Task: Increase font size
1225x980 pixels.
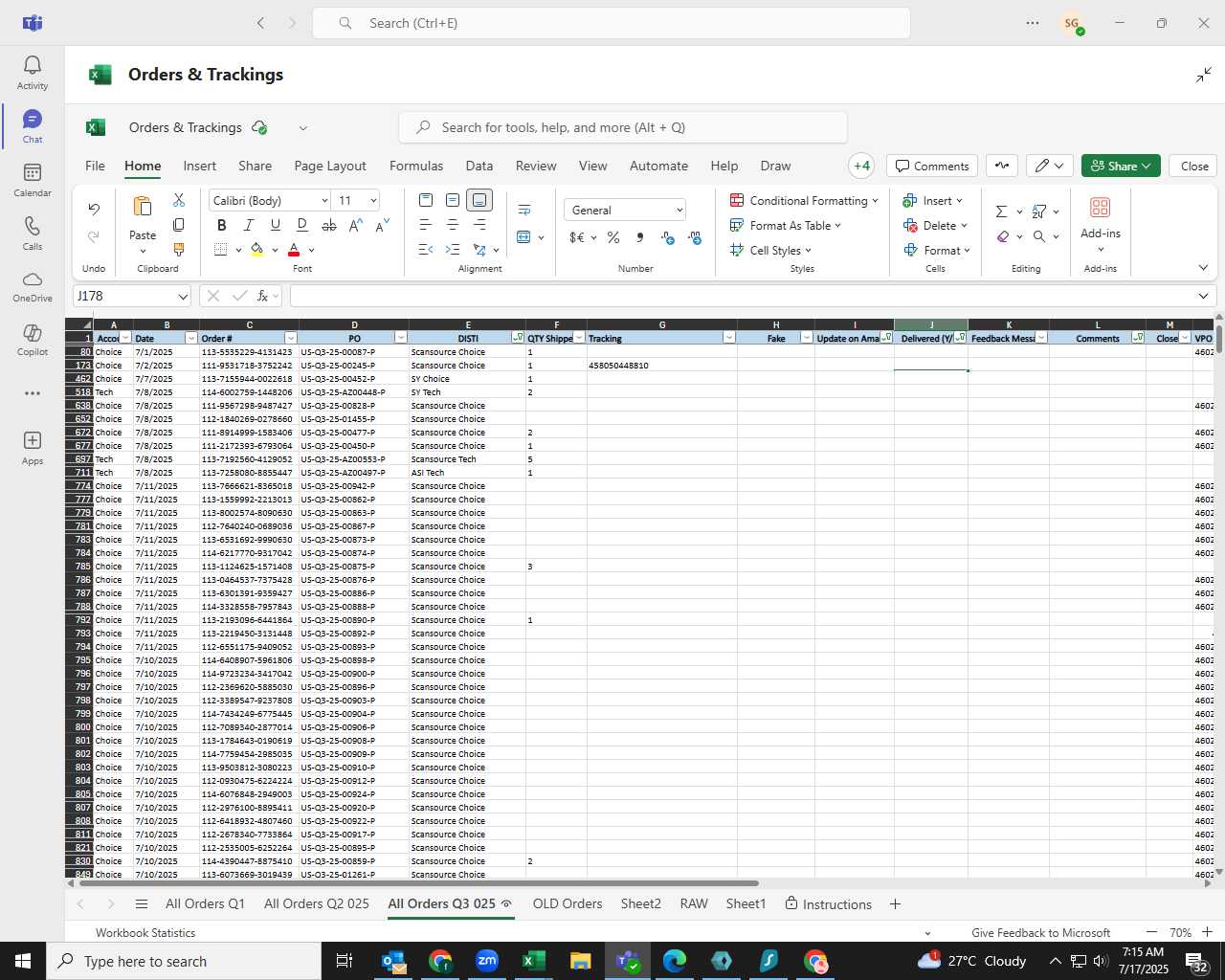Action: coord(356,225)
